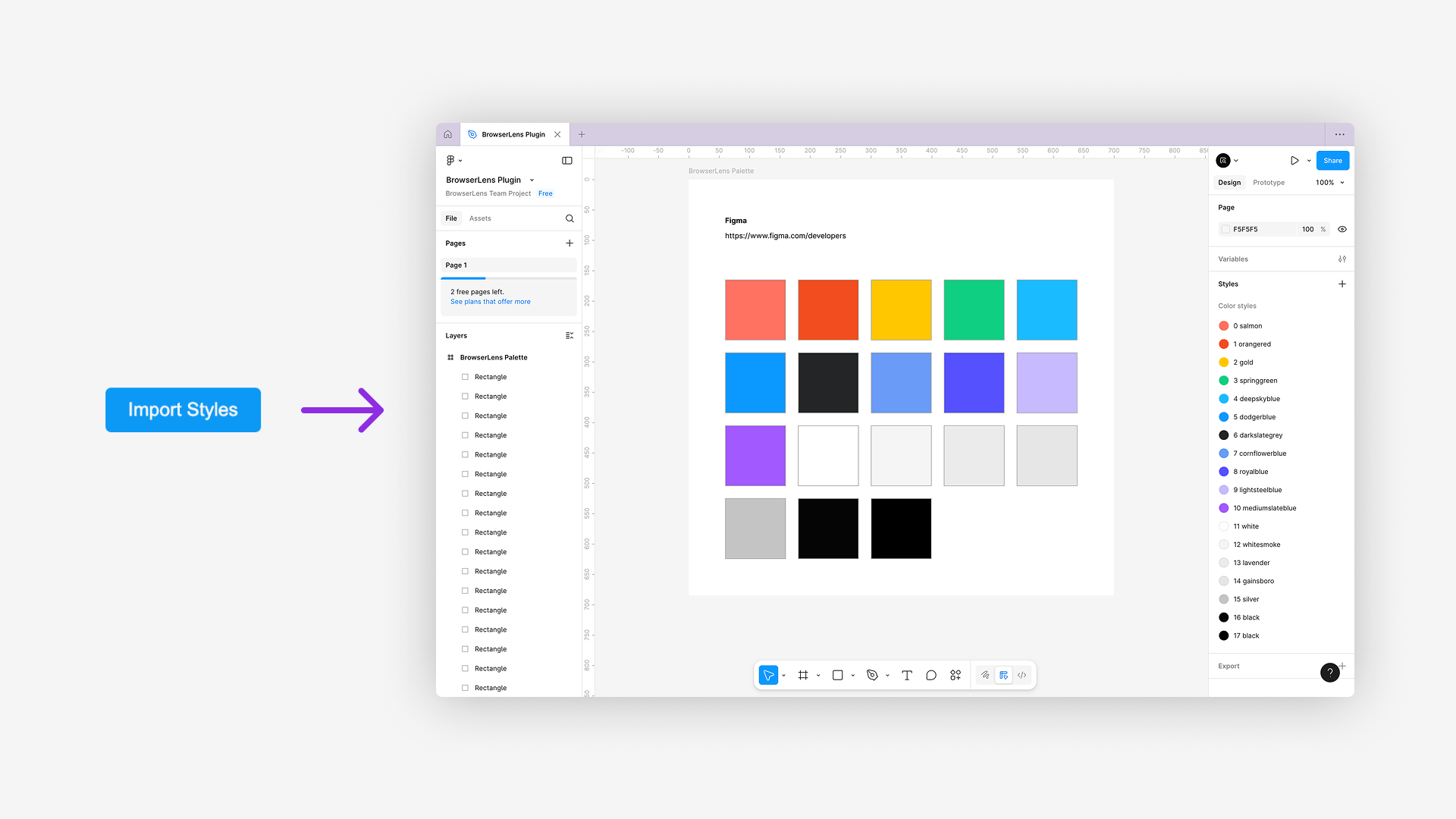Click the user avatar icon
Image resolution: width=1456 pixels, height=819 pixels.
[x=1223, y=161]
